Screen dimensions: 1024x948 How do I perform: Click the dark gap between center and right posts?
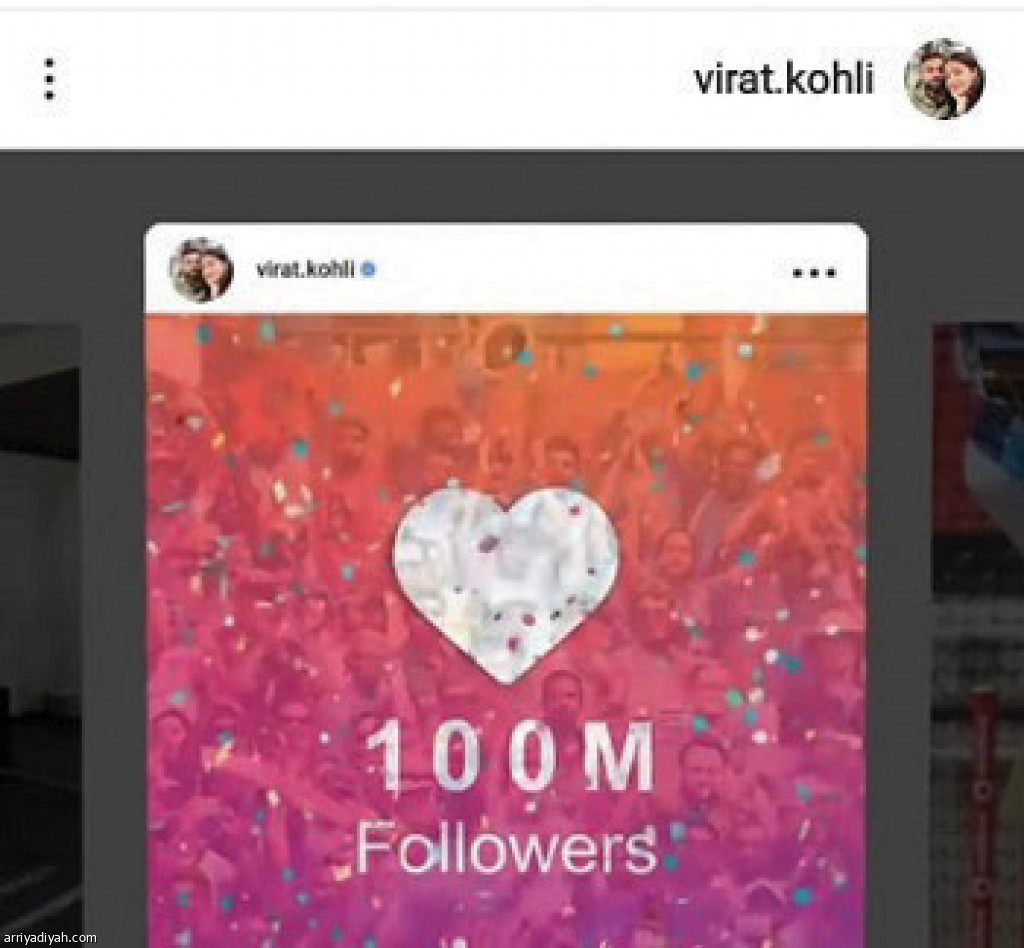click(900, 588)
